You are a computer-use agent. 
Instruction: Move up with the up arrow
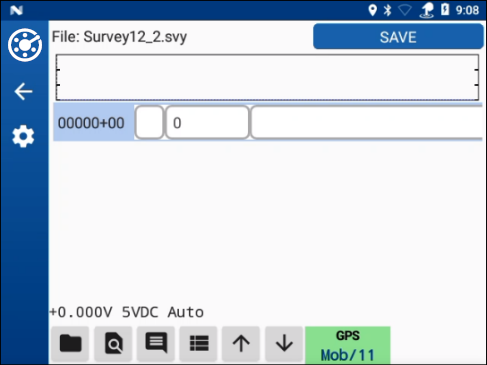(x=241, y=344)
